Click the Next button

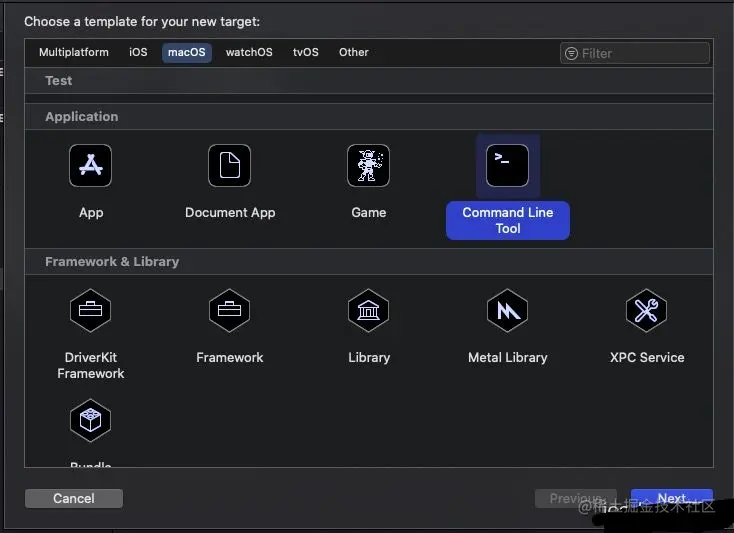[672, 498]
